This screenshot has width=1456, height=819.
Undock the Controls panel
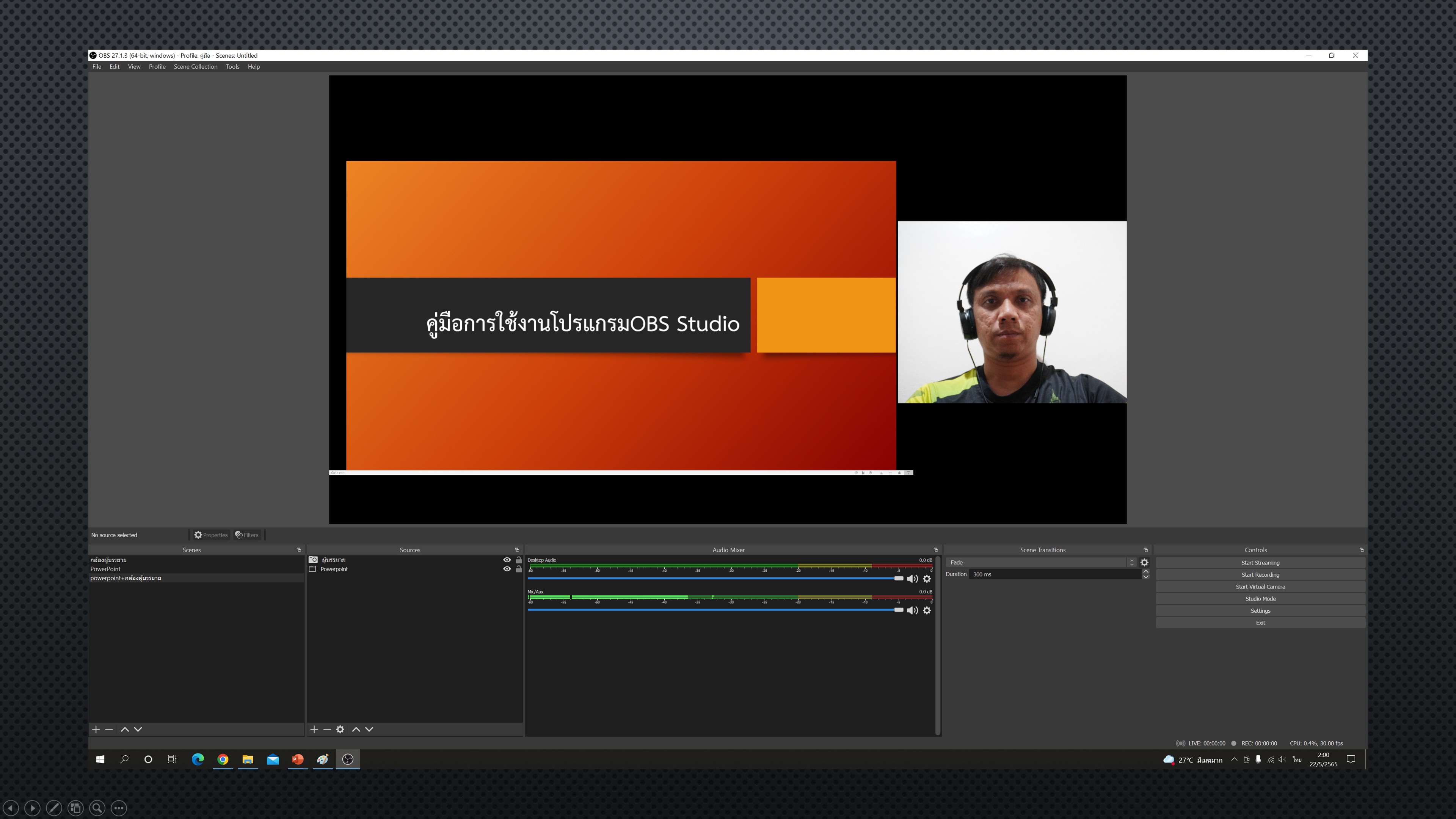point(1361,550)
